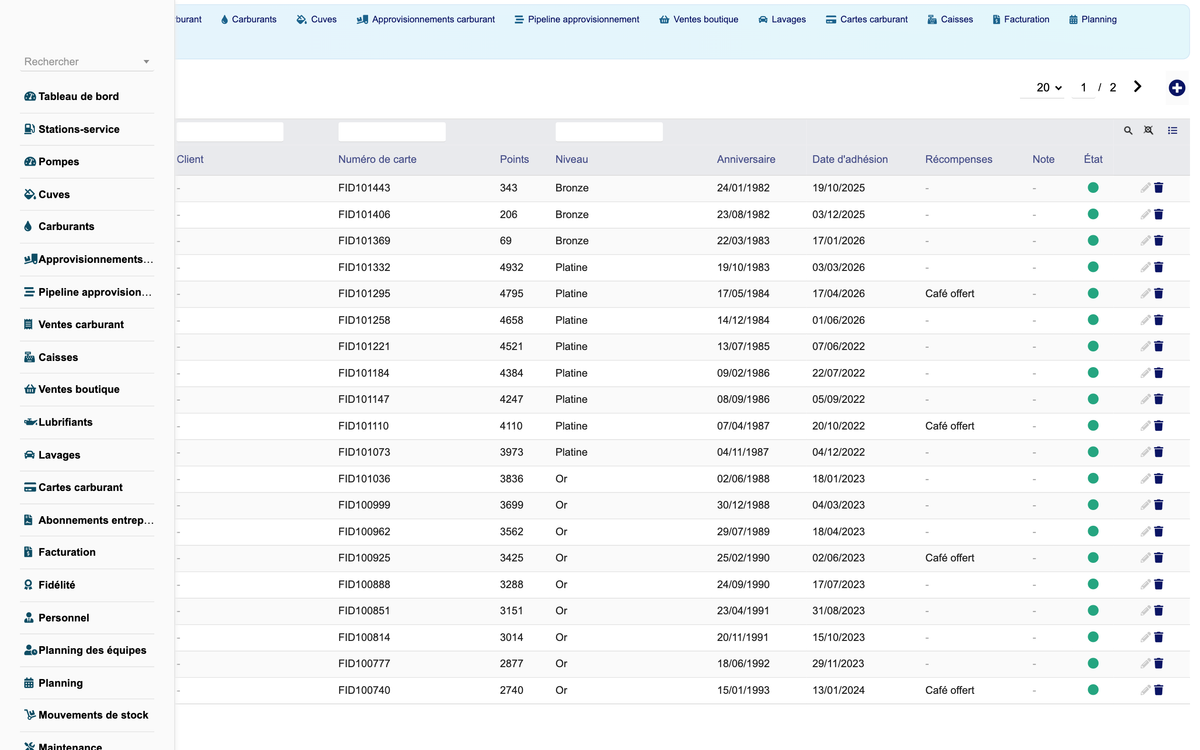Open Stations-service in the sidebar
Screen dimensions: 1200x750
coord(71,129)
